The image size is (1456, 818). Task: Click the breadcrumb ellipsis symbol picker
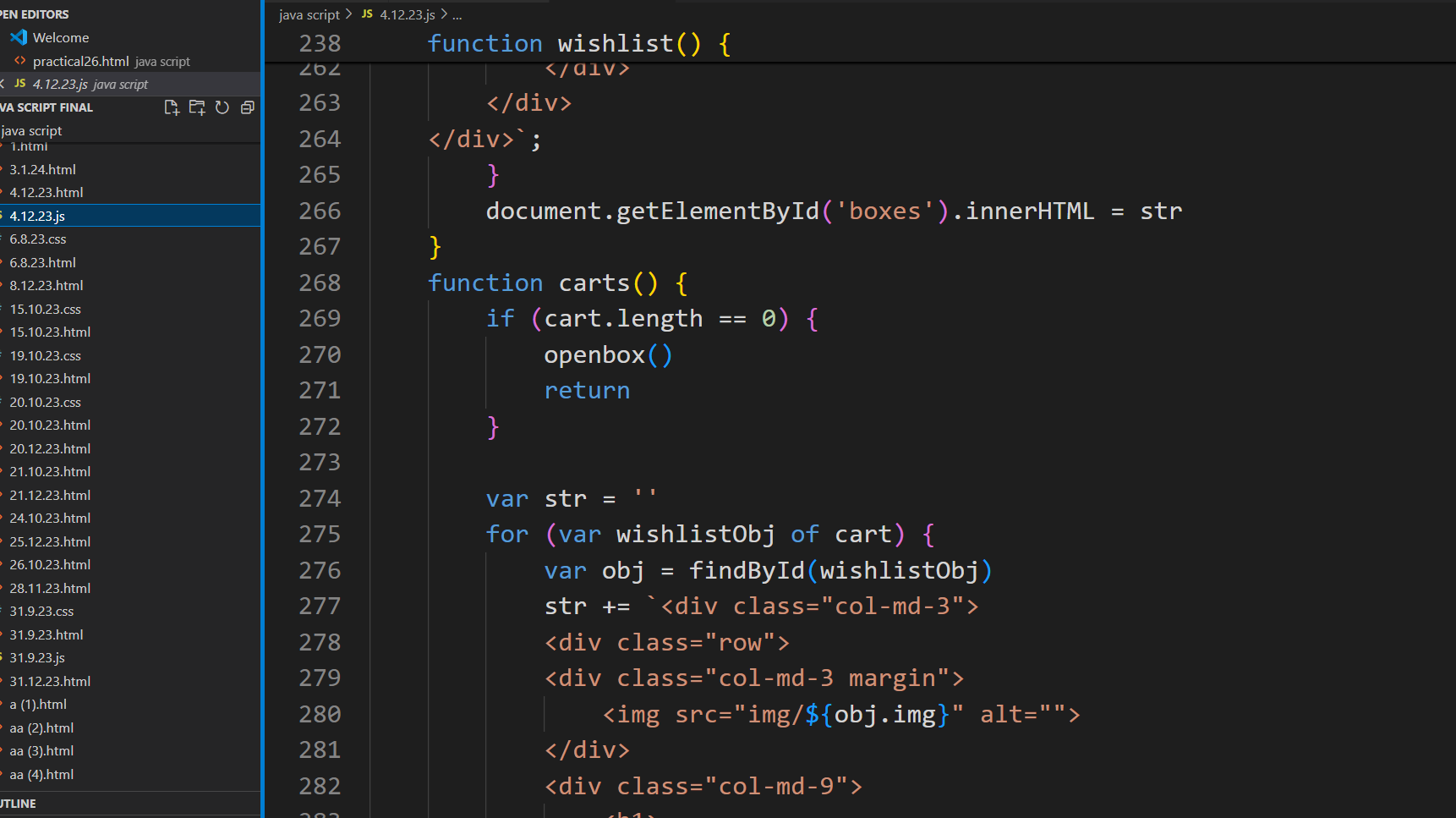pyautogui.click(x=457, y=14)
